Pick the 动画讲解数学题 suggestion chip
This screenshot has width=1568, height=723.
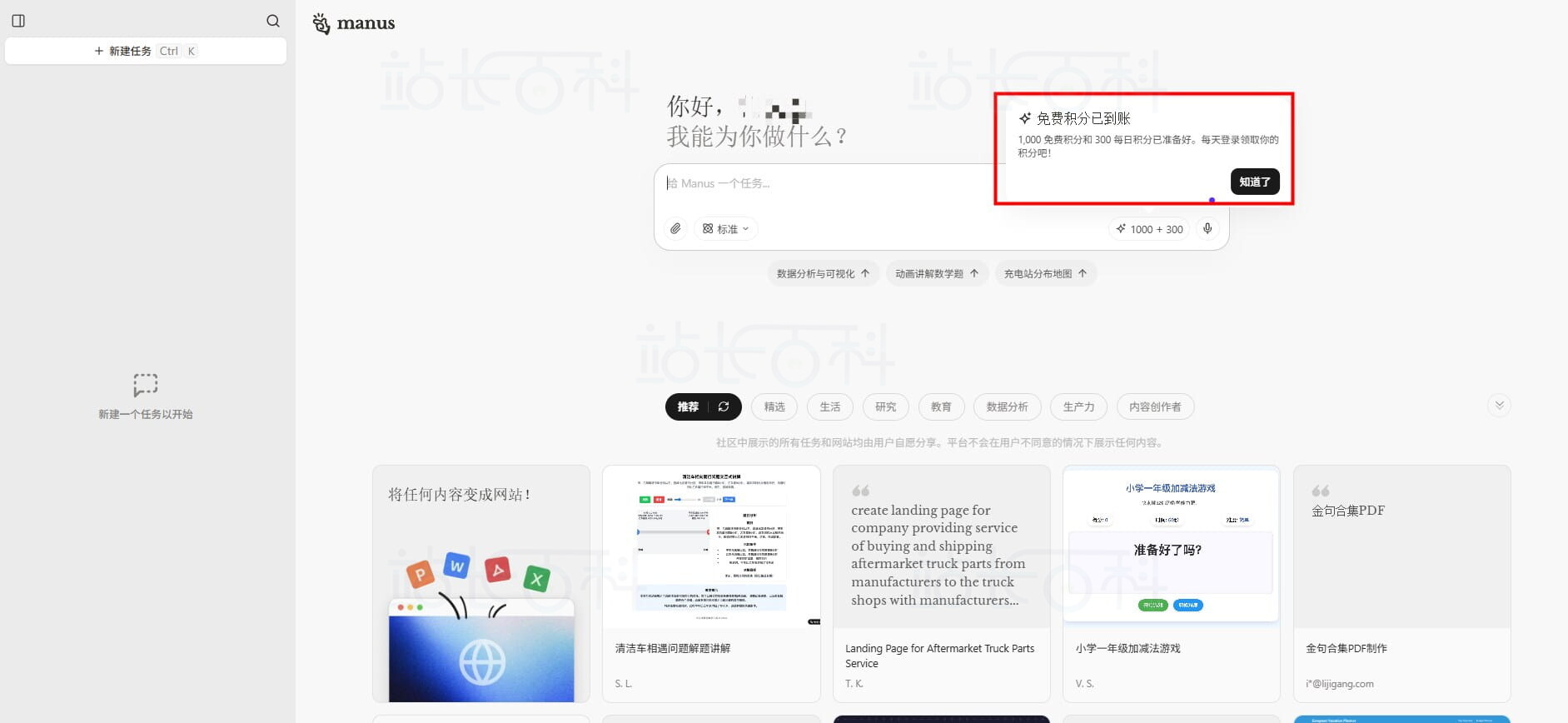[937, 273]
